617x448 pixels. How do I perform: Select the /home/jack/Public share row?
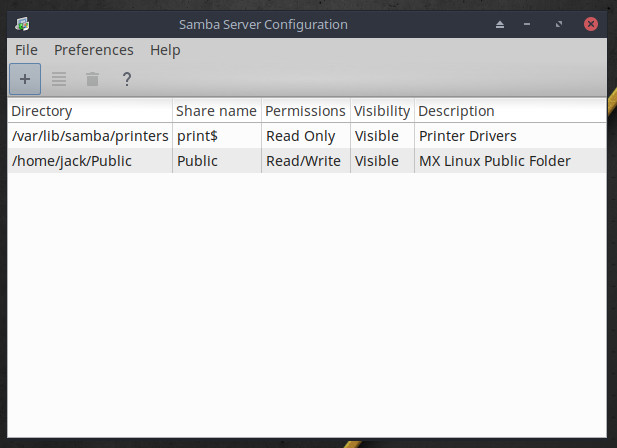tap(72, 161)
